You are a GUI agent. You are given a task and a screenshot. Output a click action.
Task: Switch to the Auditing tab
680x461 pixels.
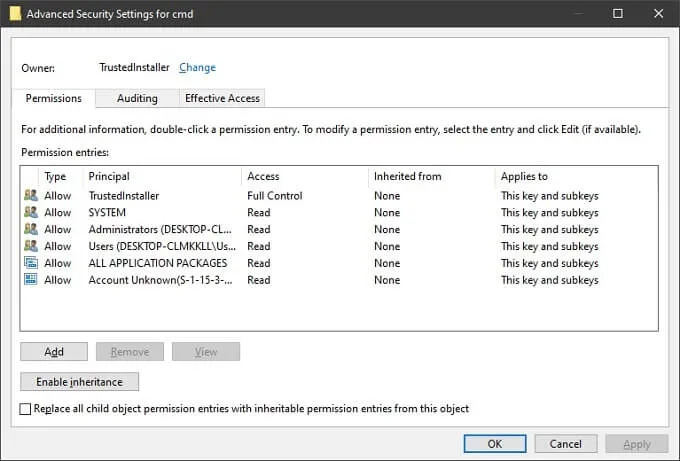(137, 98)
